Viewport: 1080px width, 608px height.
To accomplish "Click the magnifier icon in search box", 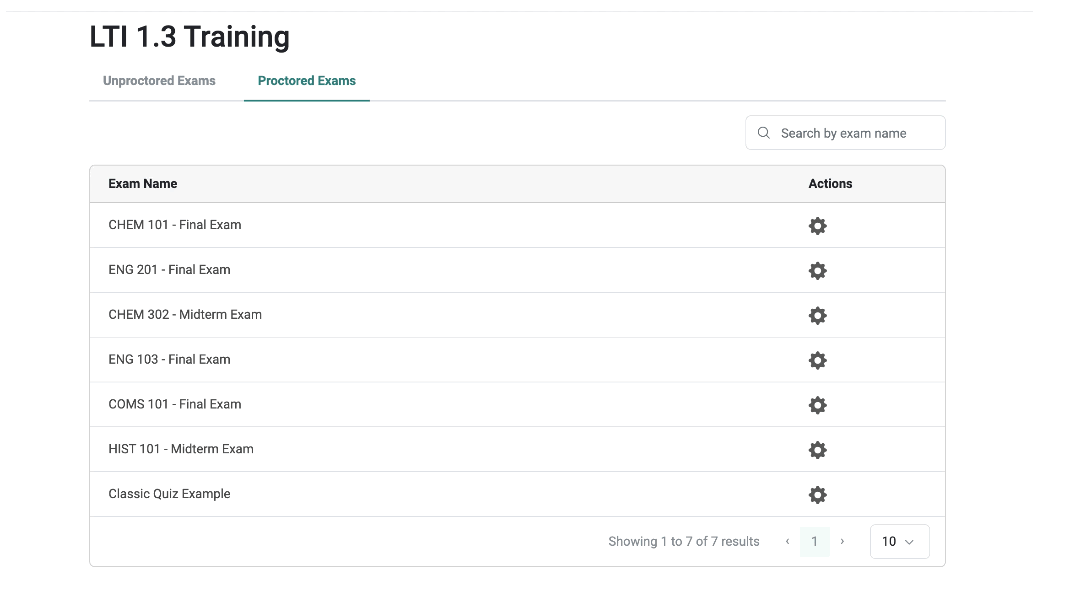I will click(x=763, y=133).
